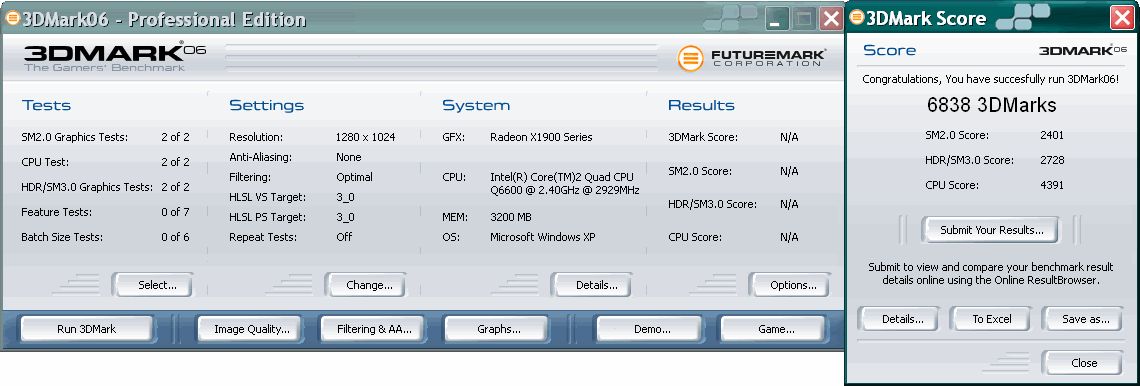
Task: Minimize the 3DMark06 main window
Action: 776,19
